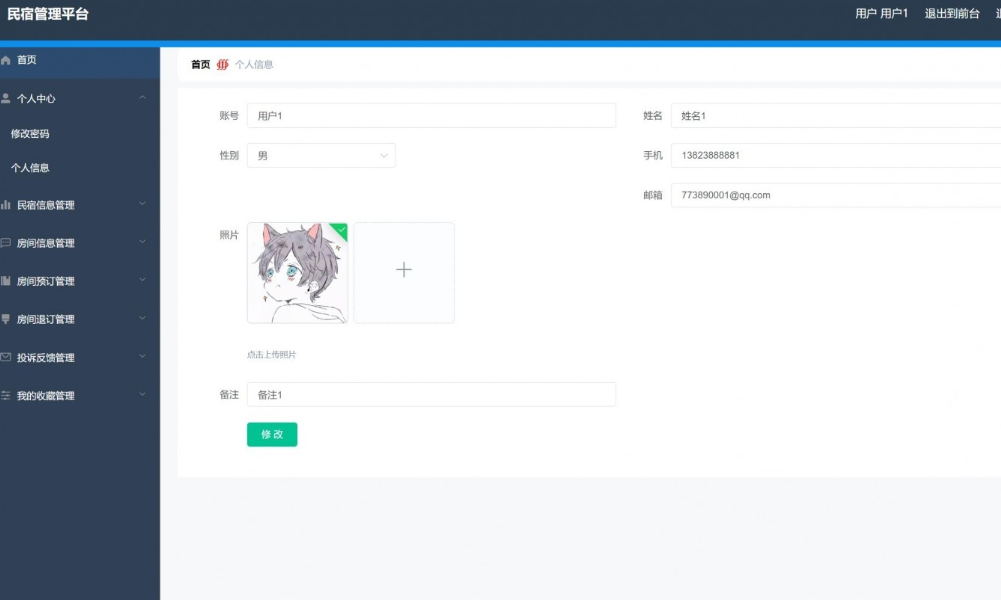Click the envelope icon beside 投诉反馈管理
This screenshot has width=1001, height=600.
coord(6,357)
